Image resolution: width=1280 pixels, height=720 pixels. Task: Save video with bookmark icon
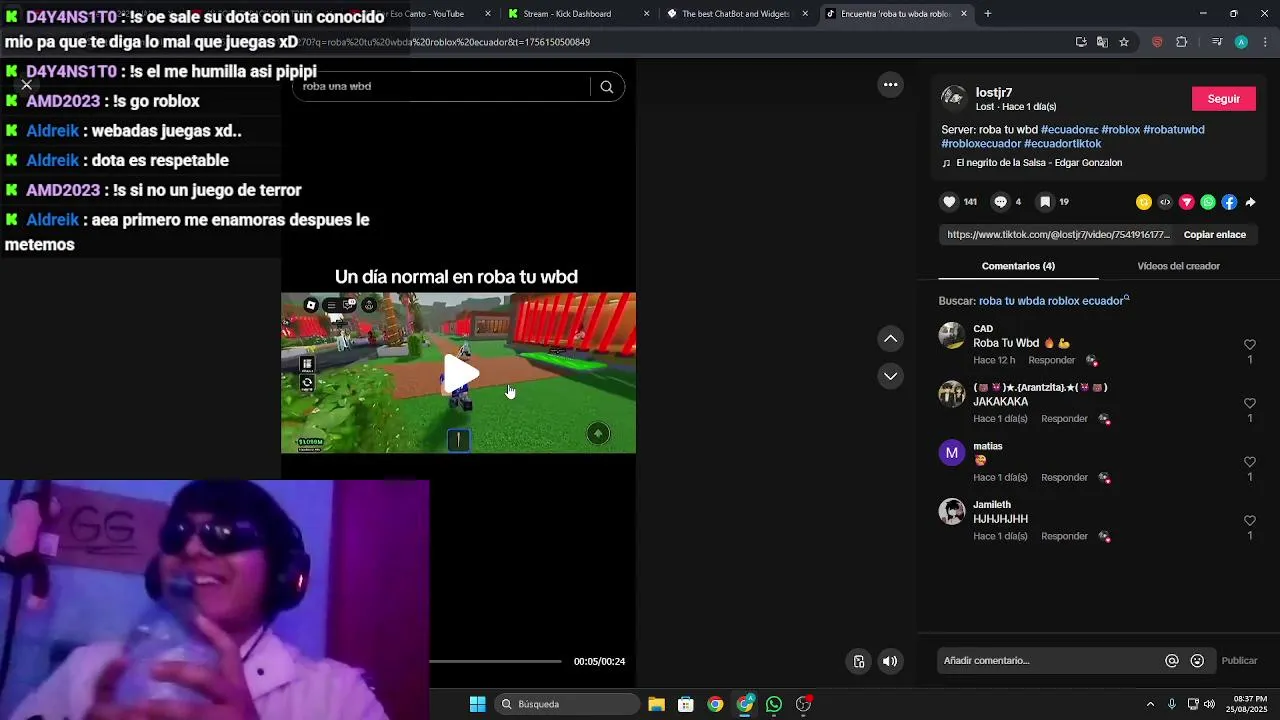[x=1045, y=202]
